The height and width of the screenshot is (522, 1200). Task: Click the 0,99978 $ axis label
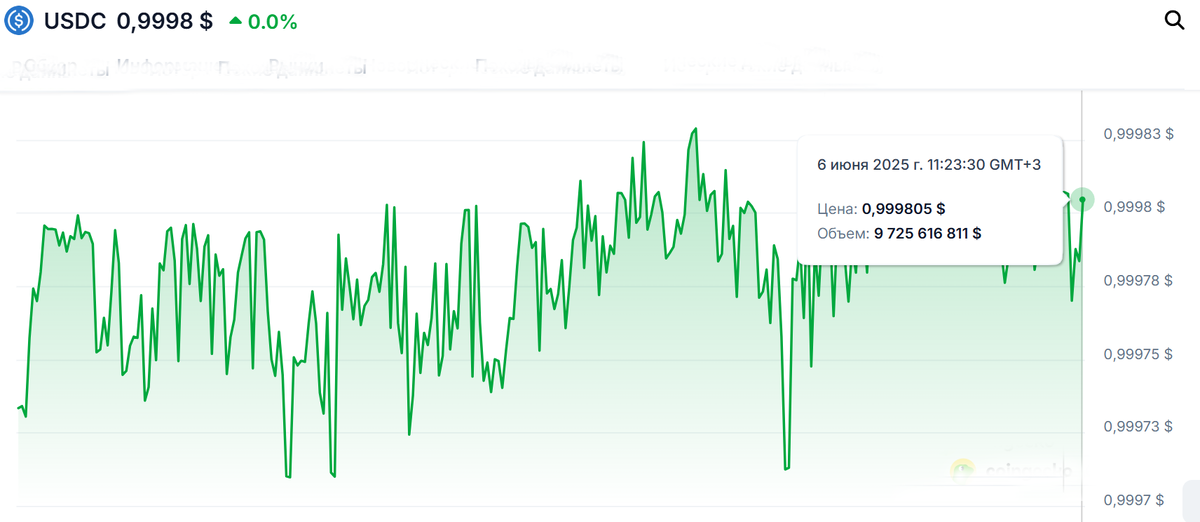coord(1139,281)
